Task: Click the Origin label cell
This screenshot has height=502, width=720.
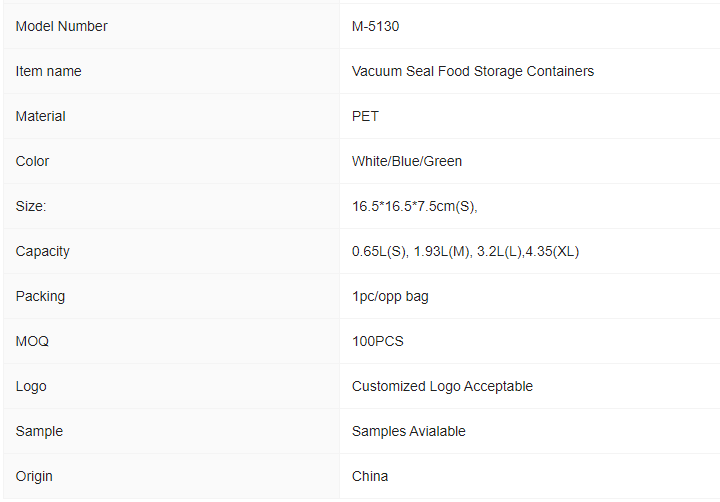Action: 171,476
